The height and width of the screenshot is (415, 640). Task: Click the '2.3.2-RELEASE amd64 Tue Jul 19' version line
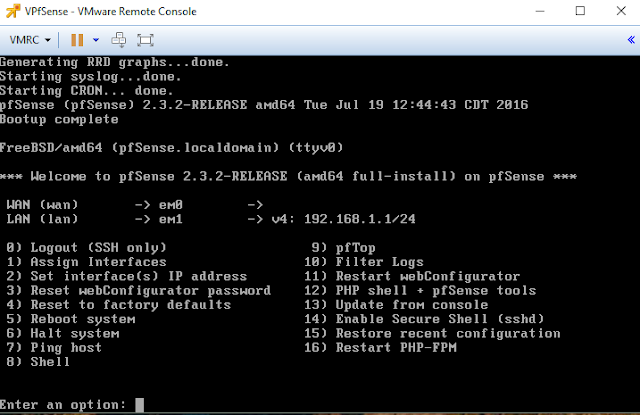pyautogui.click(x=264, y=105)
